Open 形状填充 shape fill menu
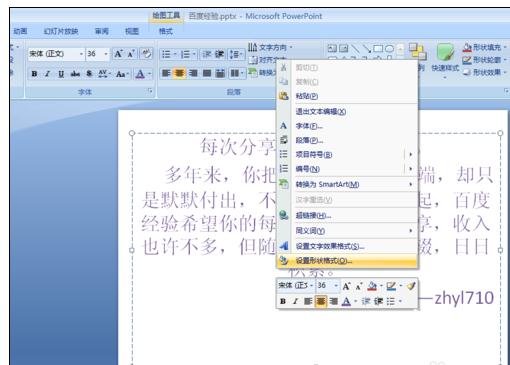Image resolution: width=510 pixels, height=365 pixels. tap(484, 47)
